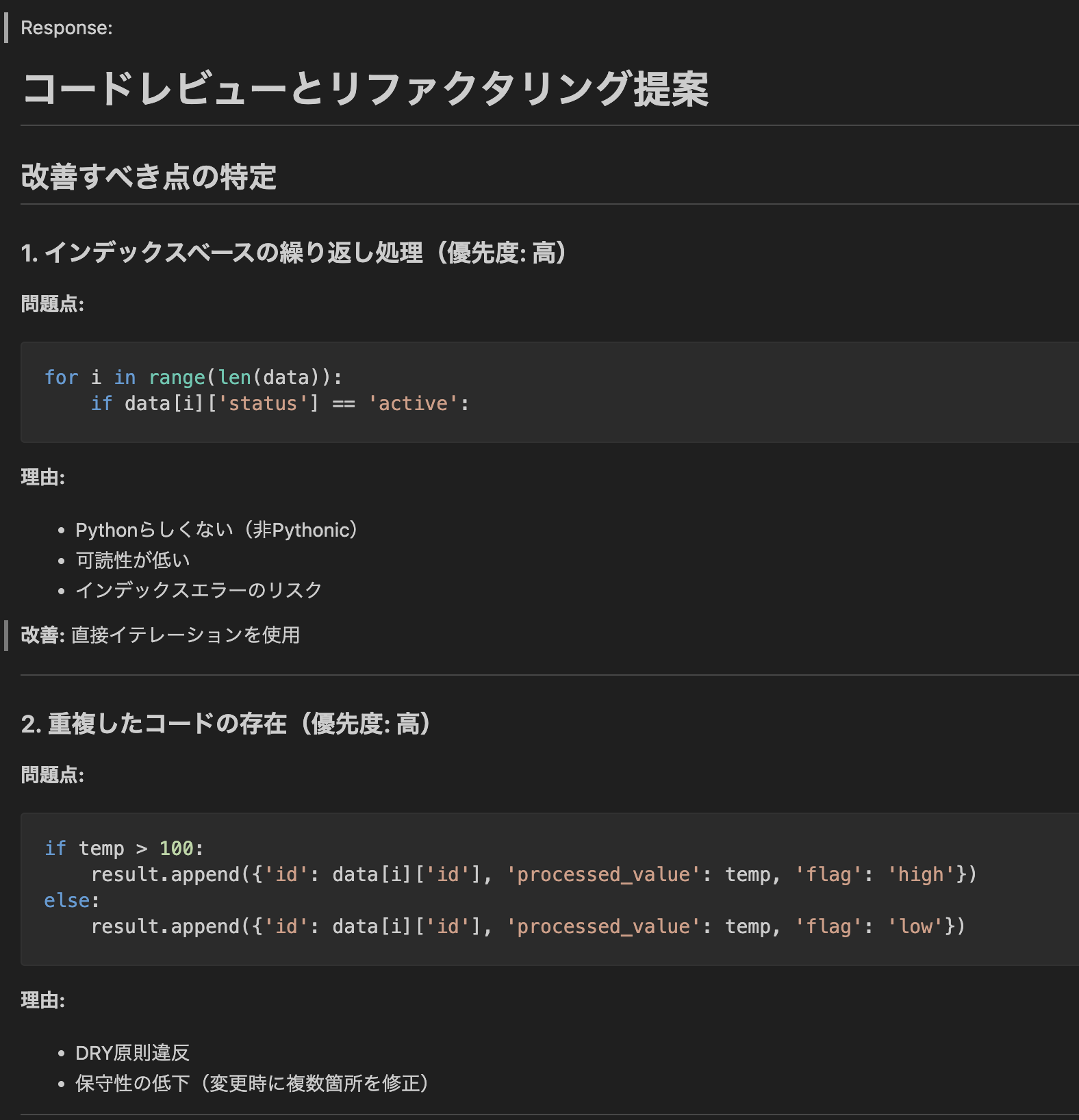1079x1120 pixels.
Task: Click the '保守性の低下（変更時に複数箇所を修正）' bullet
Action: pyautogui.click(x=252, y=1083)
